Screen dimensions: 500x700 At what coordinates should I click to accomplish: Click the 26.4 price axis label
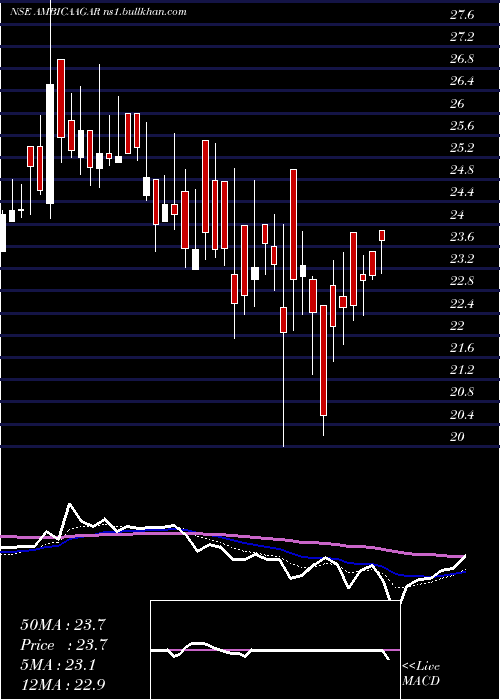coord(462,82)
